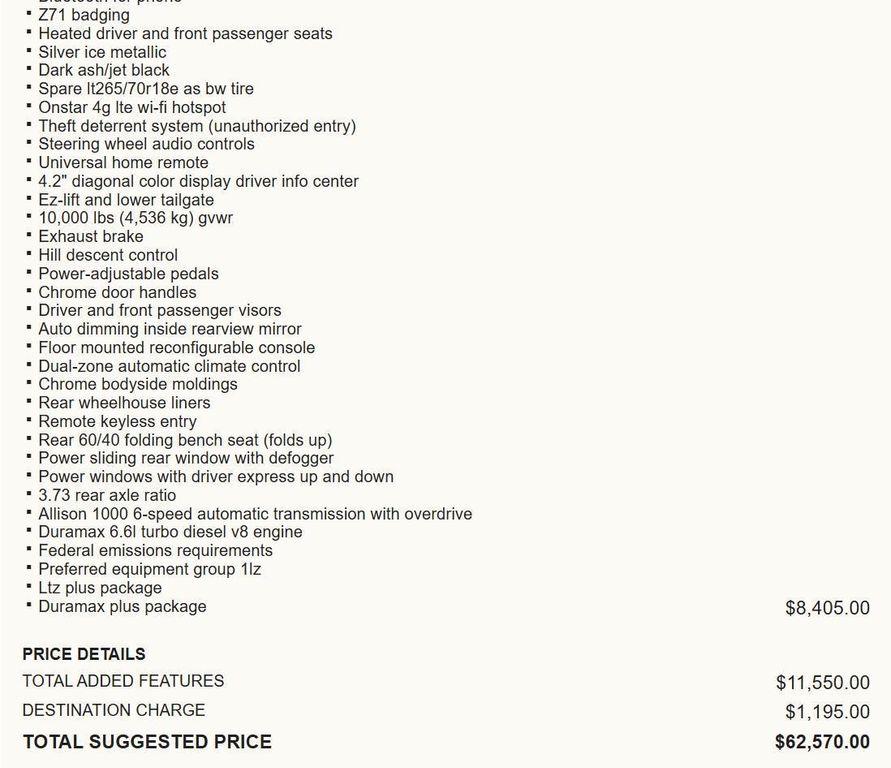Image resolution: width=891 pixels, height=768 pixels.
Task: Click the Dual-zone automatic climate control entry
Action: (169, 366)
